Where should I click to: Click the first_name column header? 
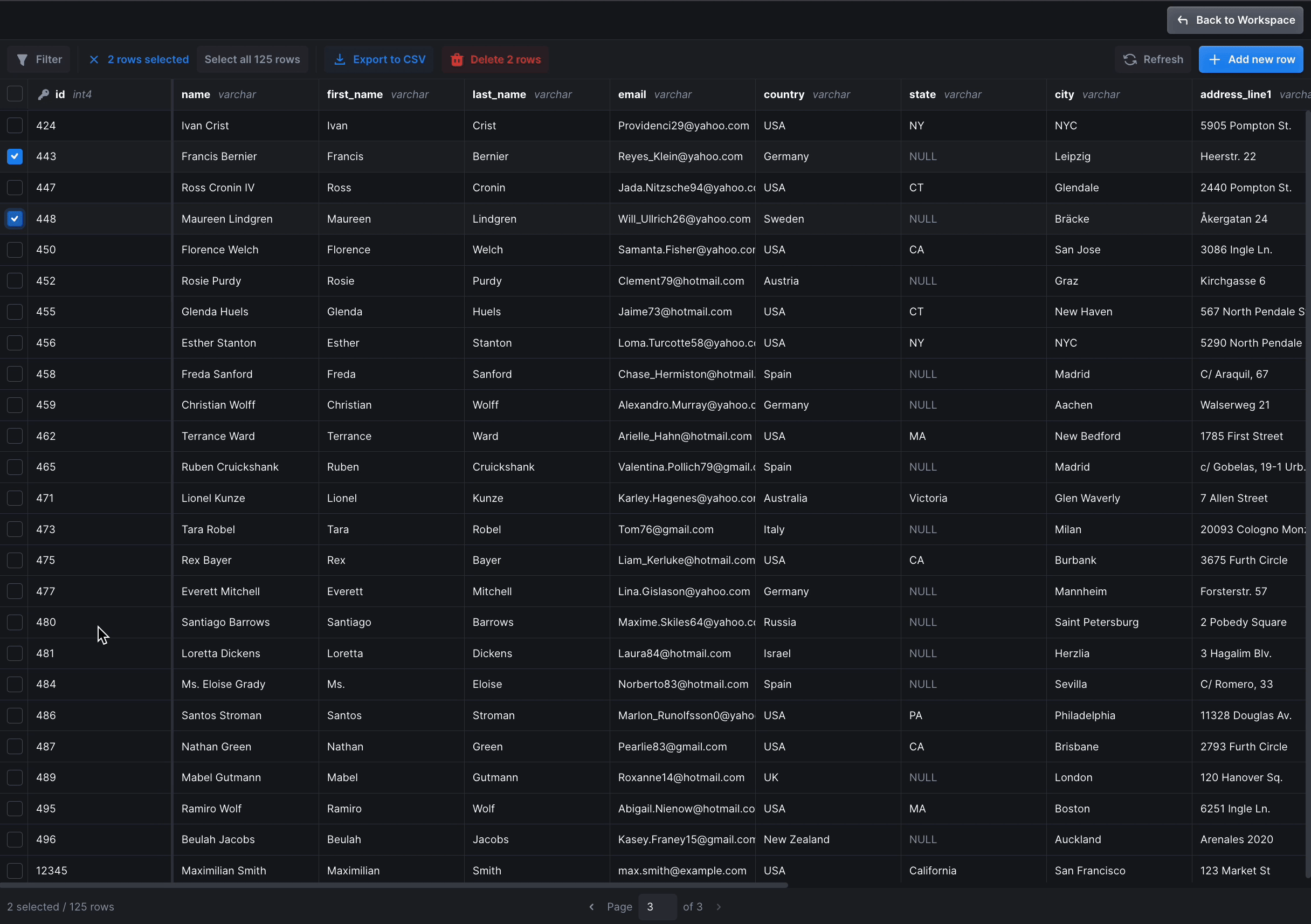tap(391, 94)
